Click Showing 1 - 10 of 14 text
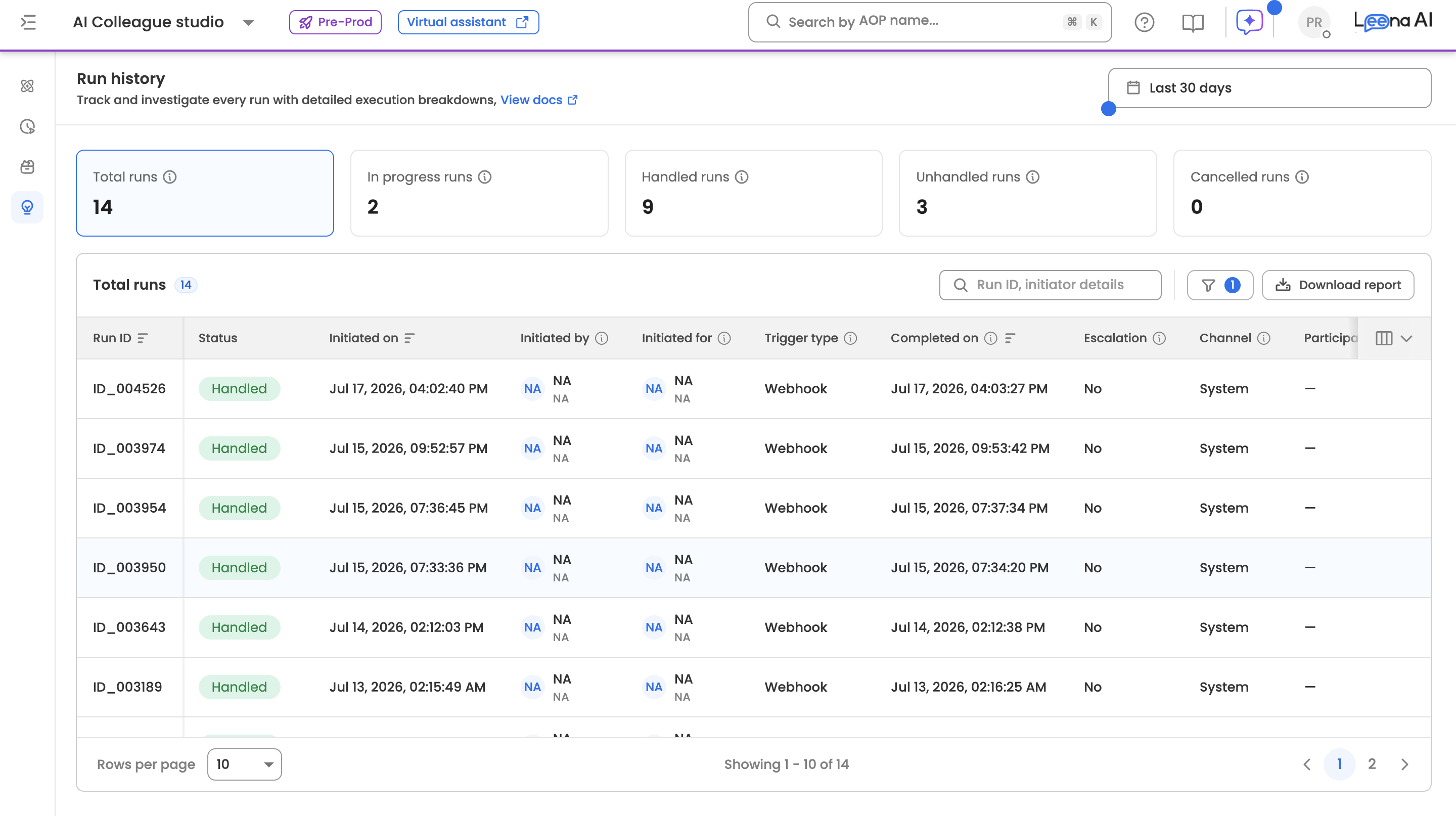 786,764
